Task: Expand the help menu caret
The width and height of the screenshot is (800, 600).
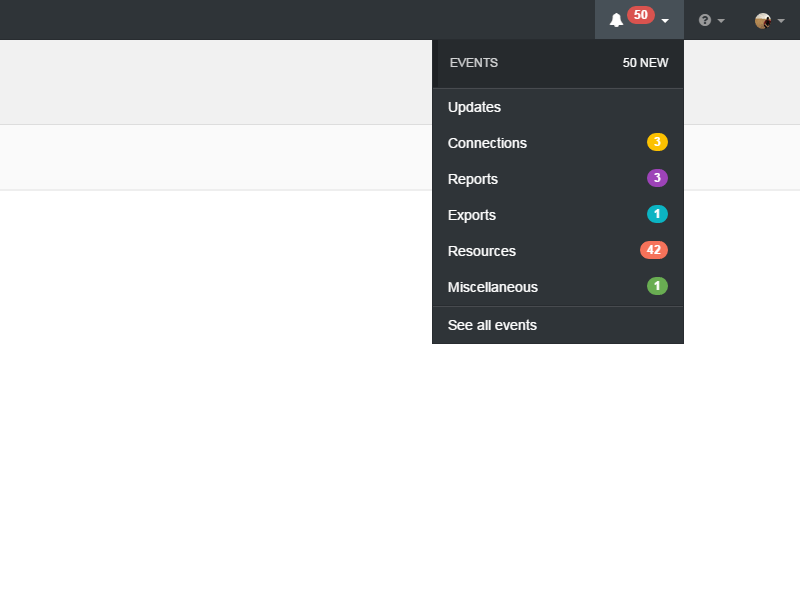Action: point(721,21)
